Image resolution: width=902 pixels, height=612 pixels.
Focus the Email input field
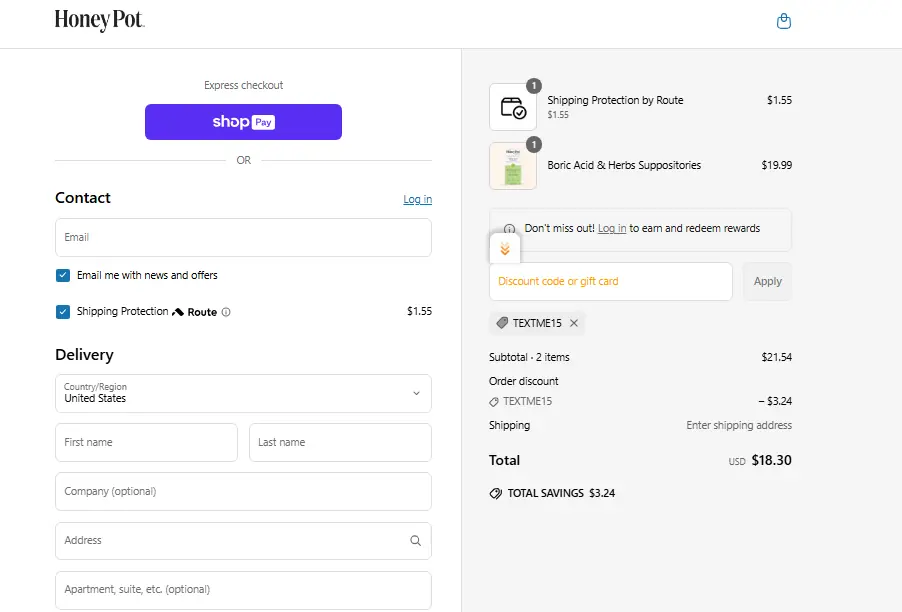243,238
